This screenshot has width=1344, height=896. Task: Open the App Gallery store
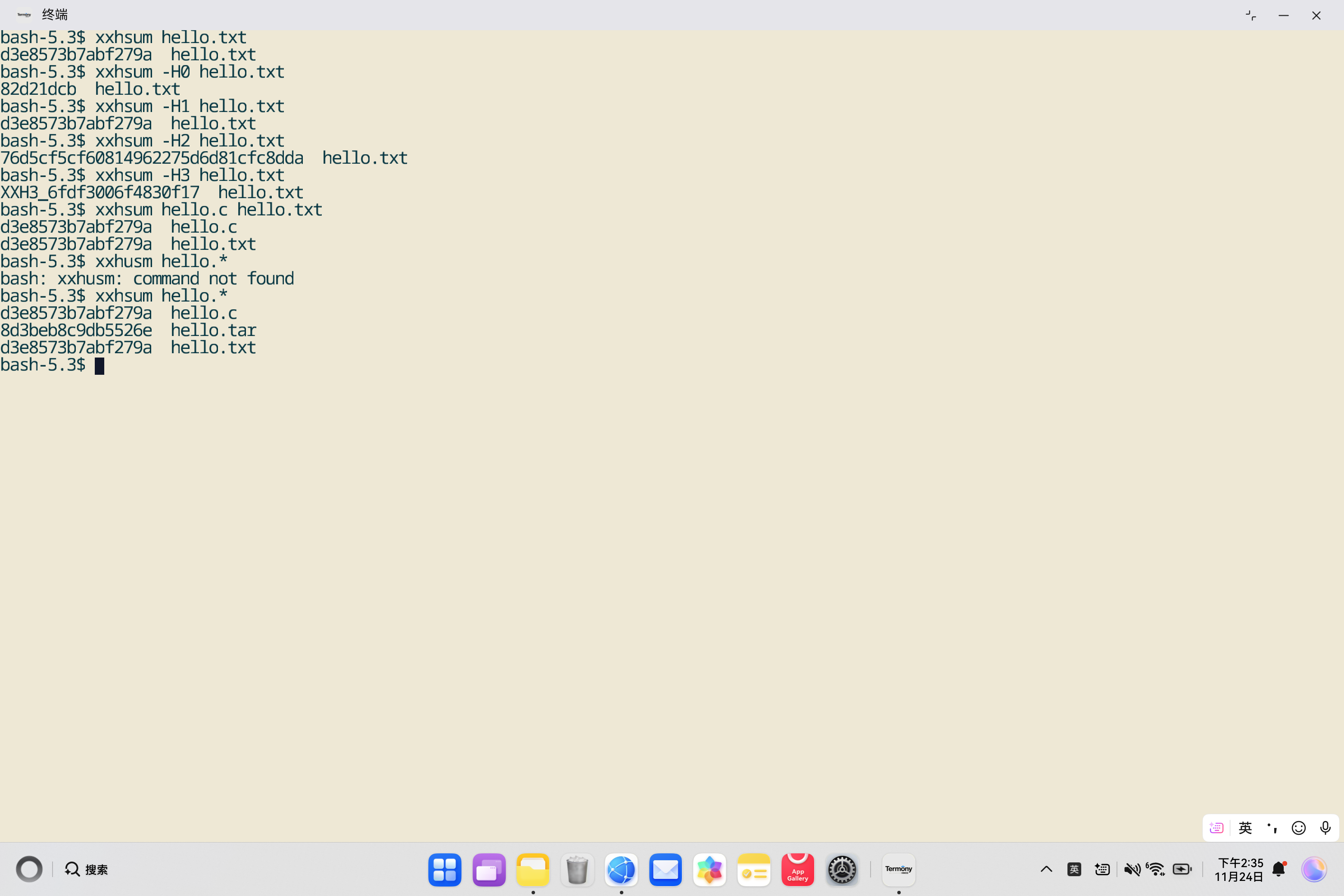coord(798,869)
